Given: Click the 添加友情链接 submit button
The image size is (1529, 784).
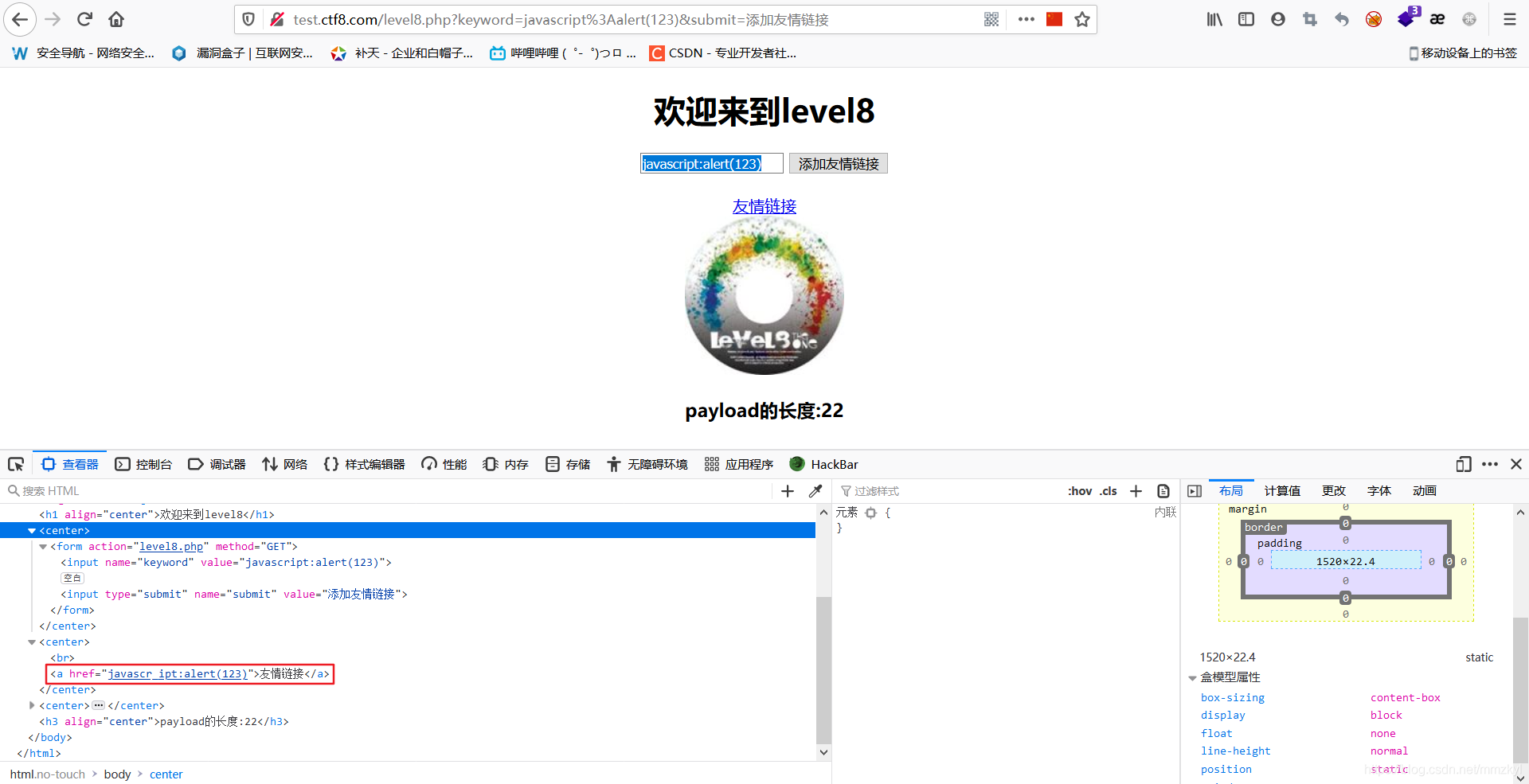Looking at the screenshot, I should pyautogui.click(x=839, y=164).
